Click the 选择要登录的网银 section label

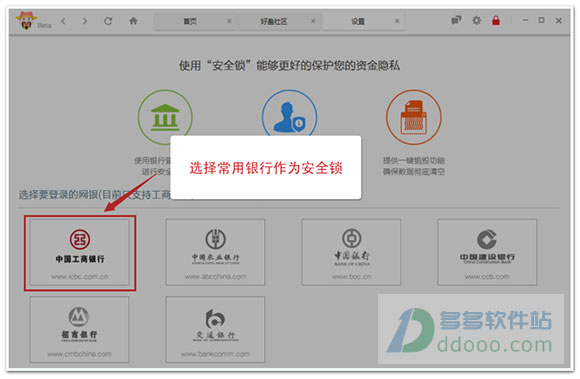94,194
